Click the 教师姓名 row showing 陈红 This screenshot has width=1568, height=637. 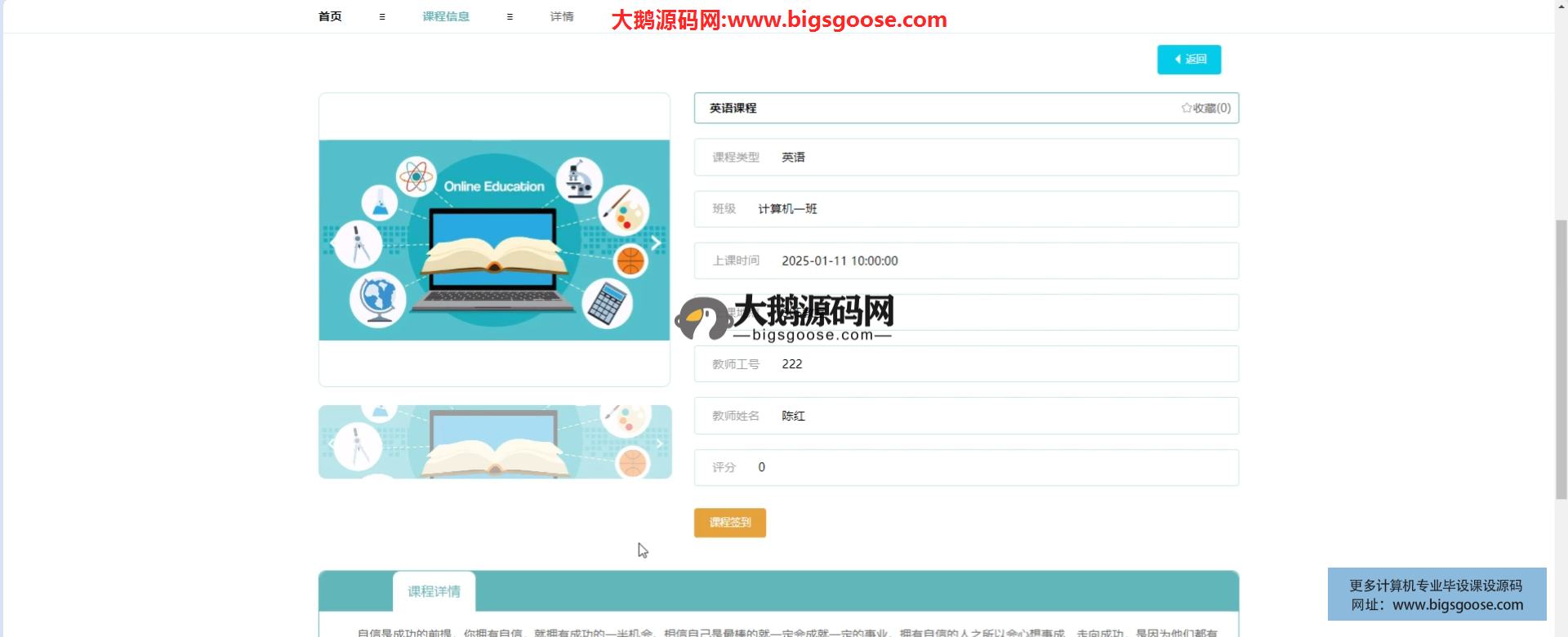[966, 416]
